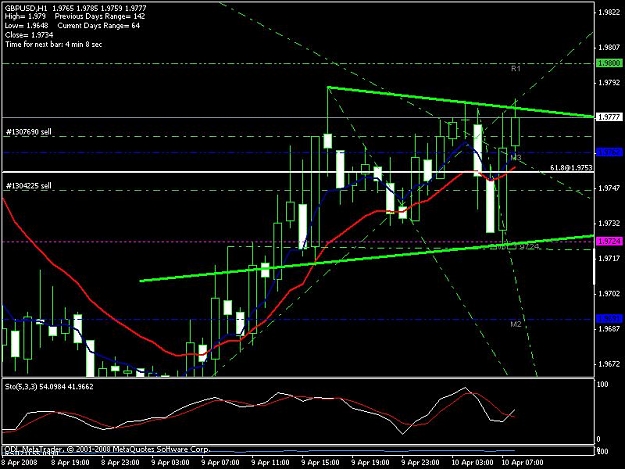Click the '9 Apr 19:00' time label

click(370, 463)
